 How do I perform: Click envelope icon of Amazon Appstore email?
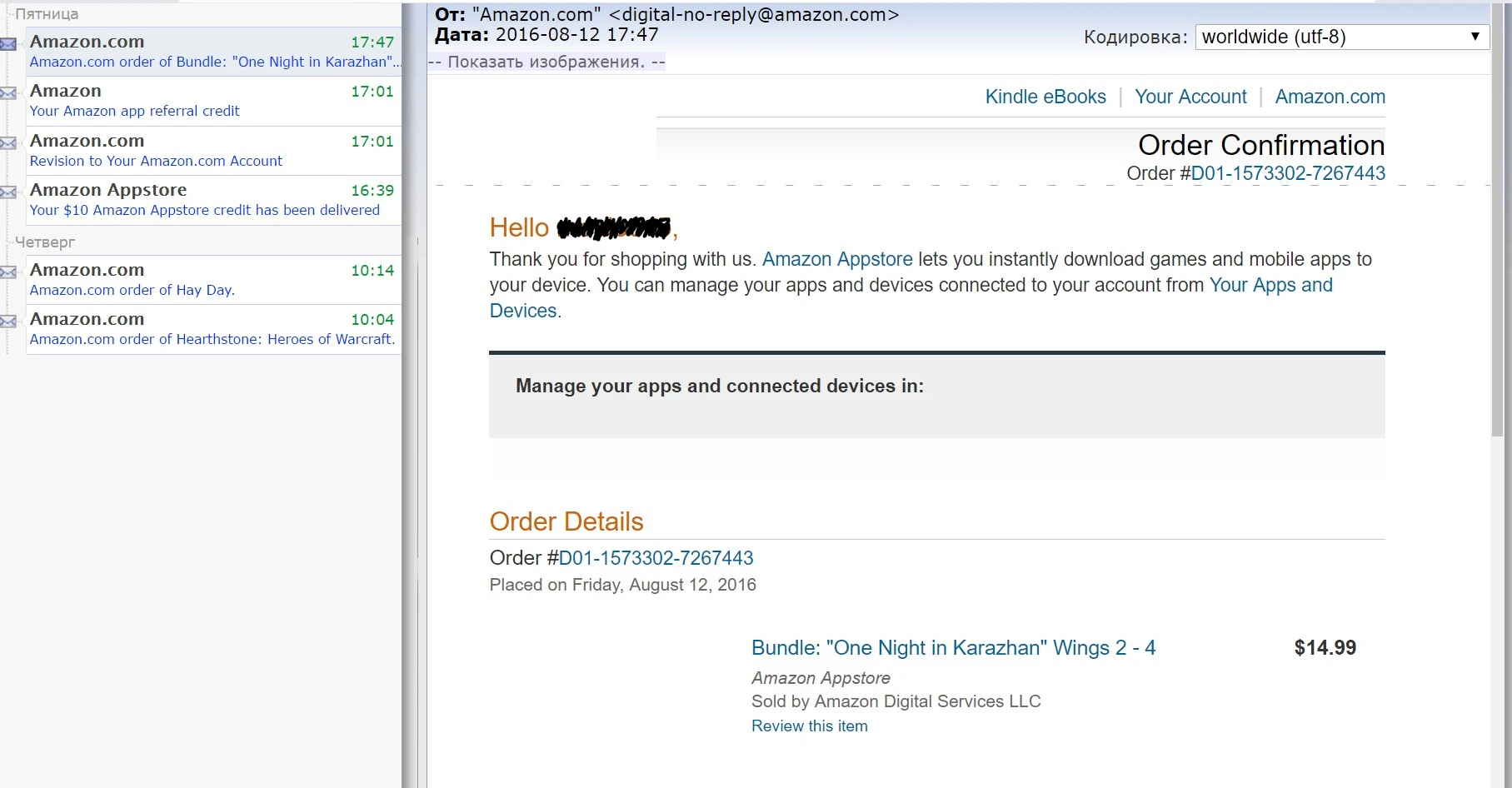(8, 192)
